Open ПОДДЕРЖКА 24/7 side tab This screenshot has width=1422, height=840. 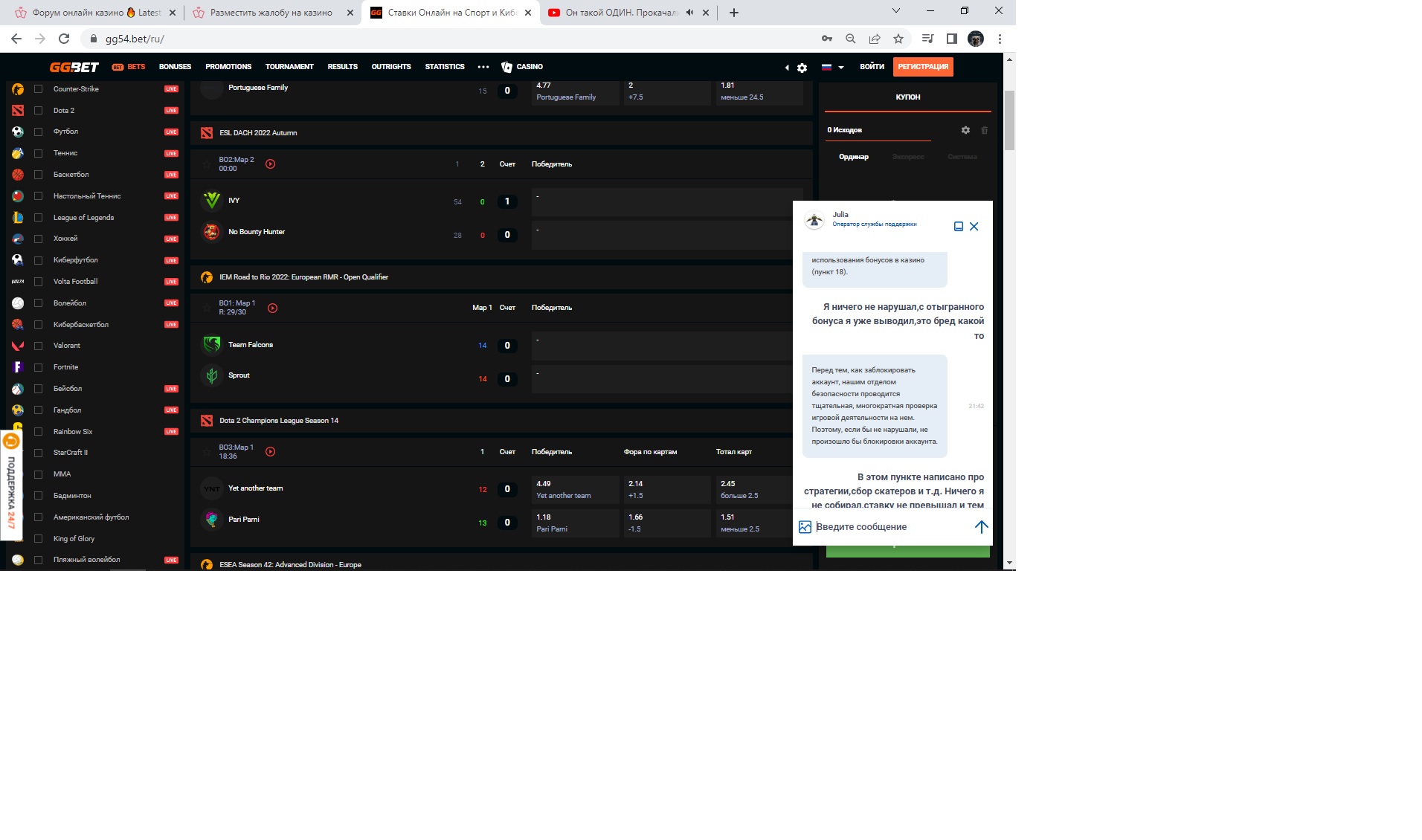[x=11, y=485]
